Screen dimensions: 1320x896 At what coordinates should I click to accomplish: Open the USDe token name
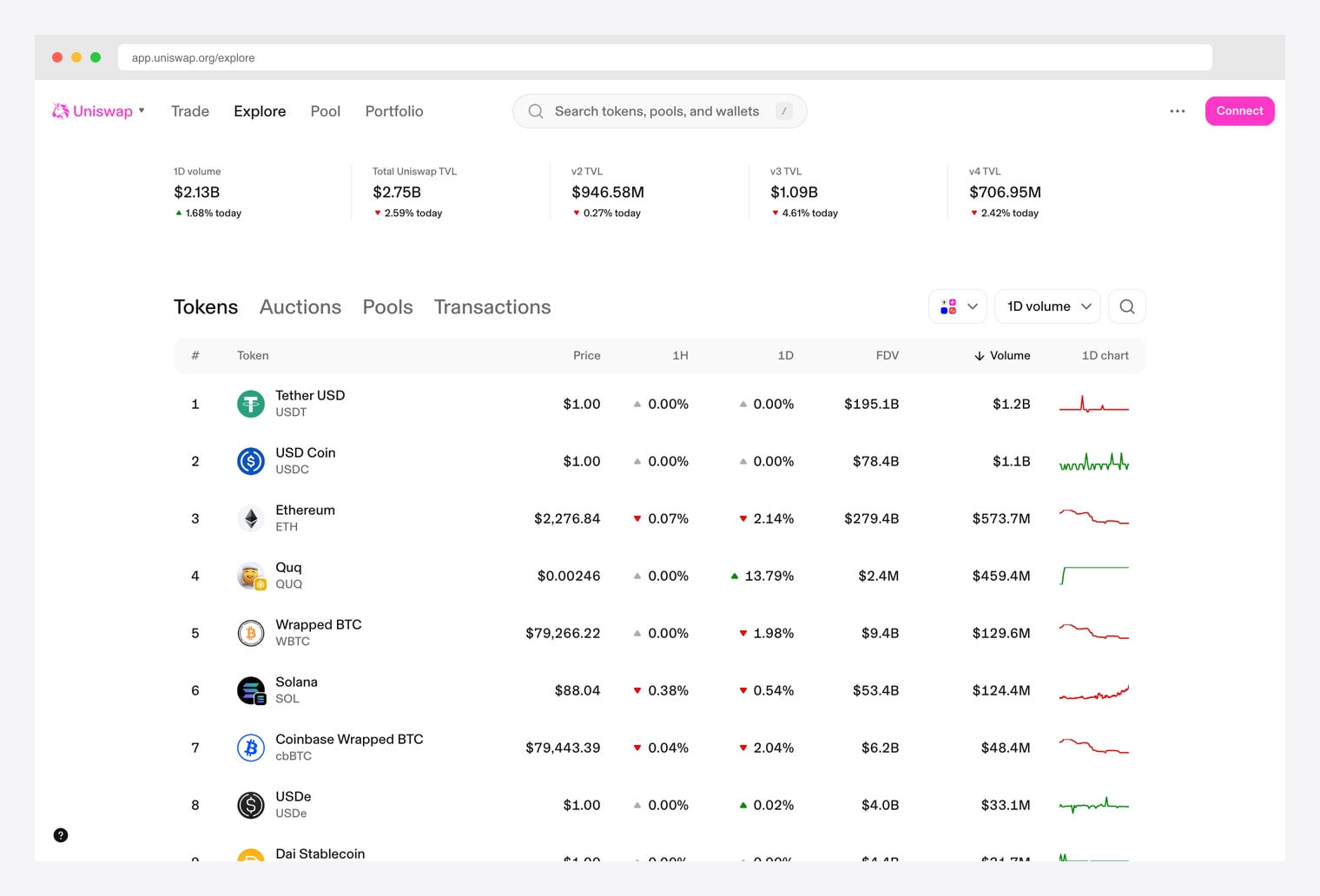point(293,796)
